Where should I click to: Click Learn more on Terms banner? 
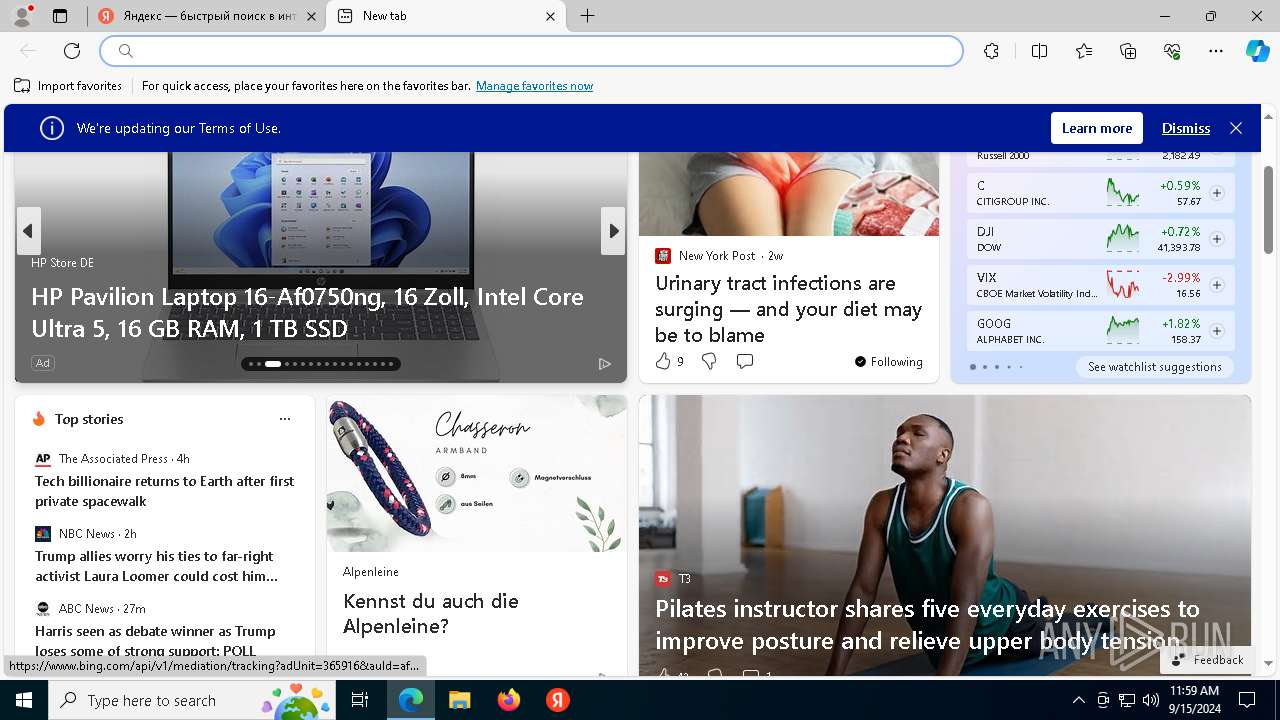click(x=1097, y=128)
